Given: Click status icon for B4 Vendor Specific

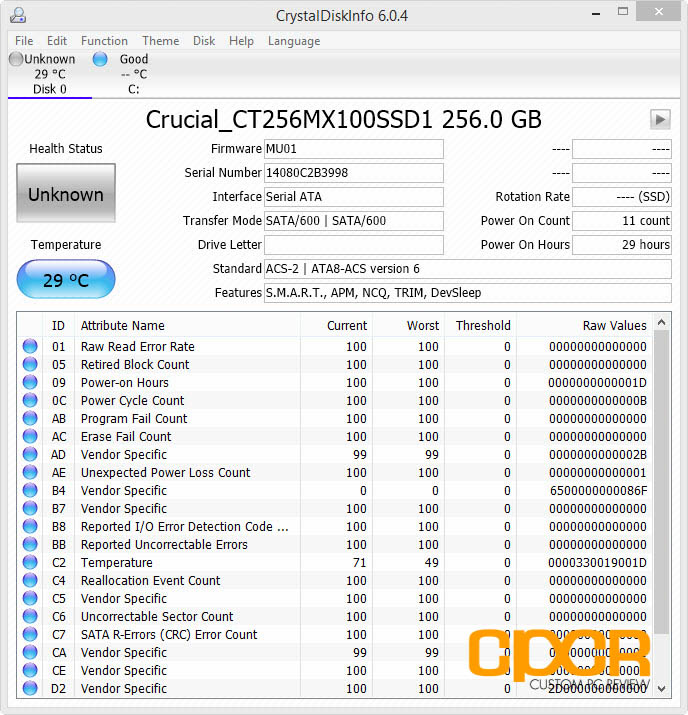Looking at the screenshot, I should pyautogui.click(x=30, y=490).
